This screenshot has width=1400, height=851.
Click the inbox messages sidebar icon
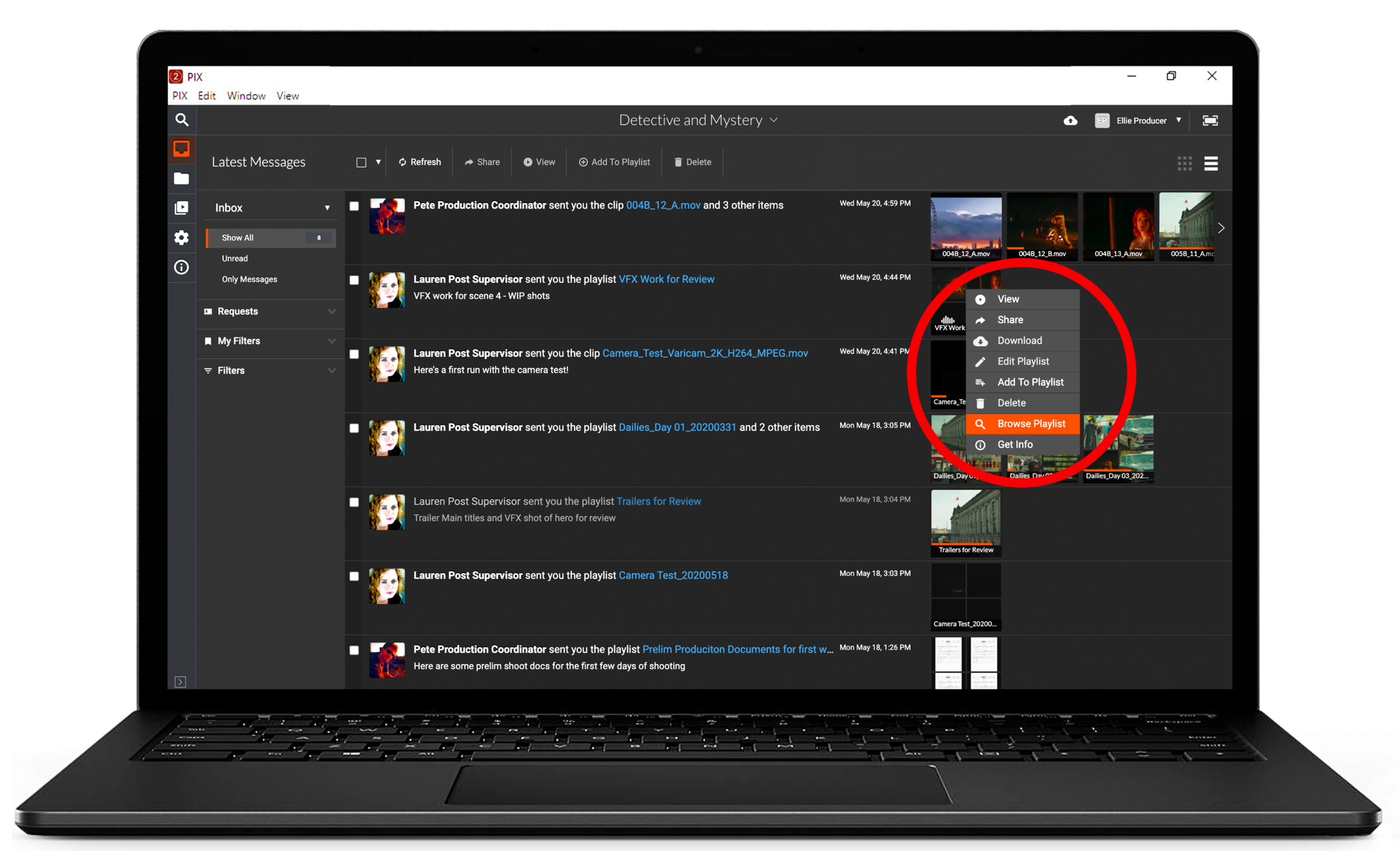tap(181, 149)
